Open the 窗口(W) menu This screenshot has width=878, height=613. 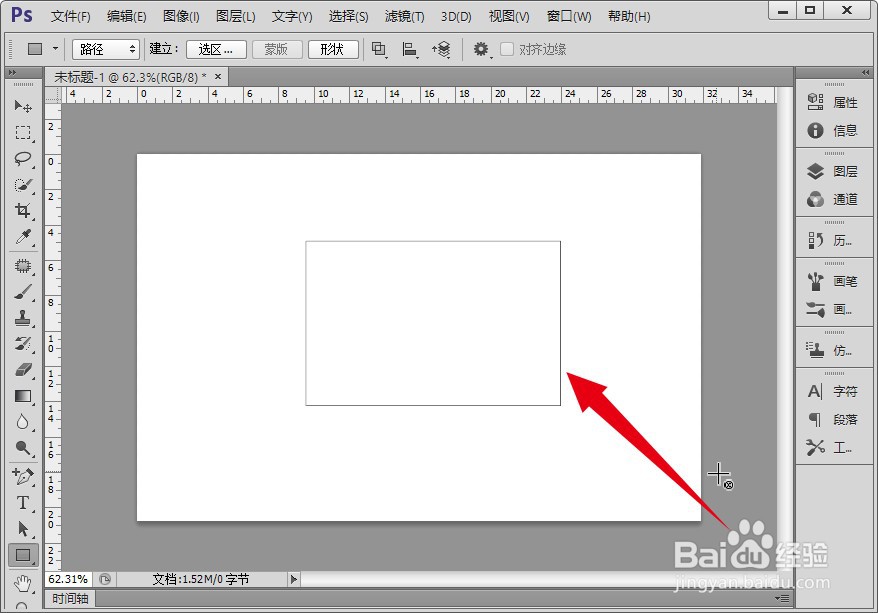point(569,17)
